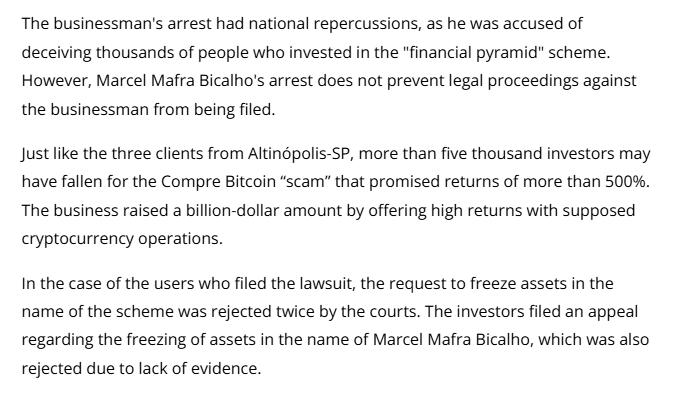Click the name 'Marcel Mafra Bicalho's' in first paragraph

pos(180,81)
